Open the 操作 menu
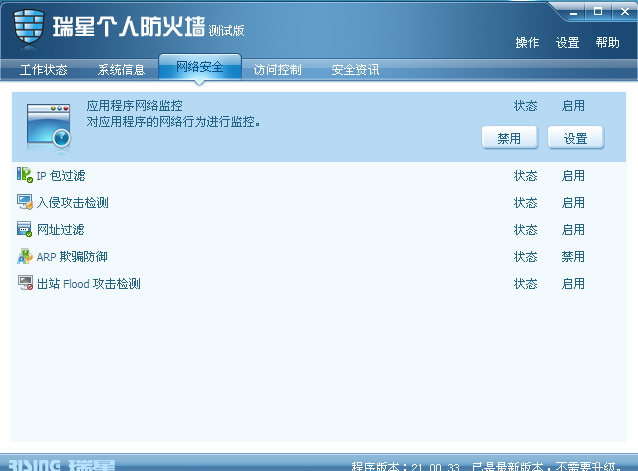Screen dimensions: 638x471 point(527,43)
